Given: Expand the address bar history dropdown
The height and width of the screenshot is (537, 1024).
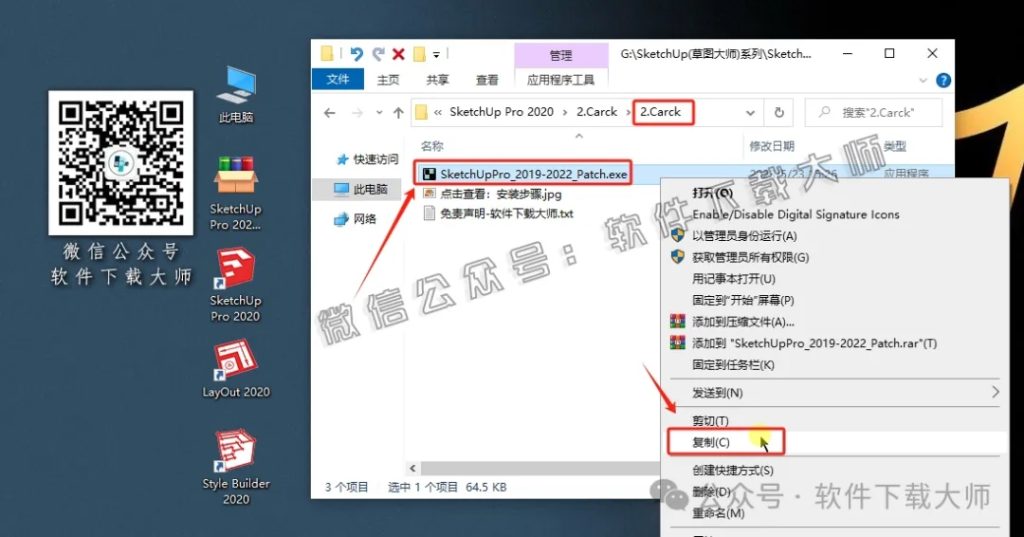Looking at the screenshot, I should 750,113.
